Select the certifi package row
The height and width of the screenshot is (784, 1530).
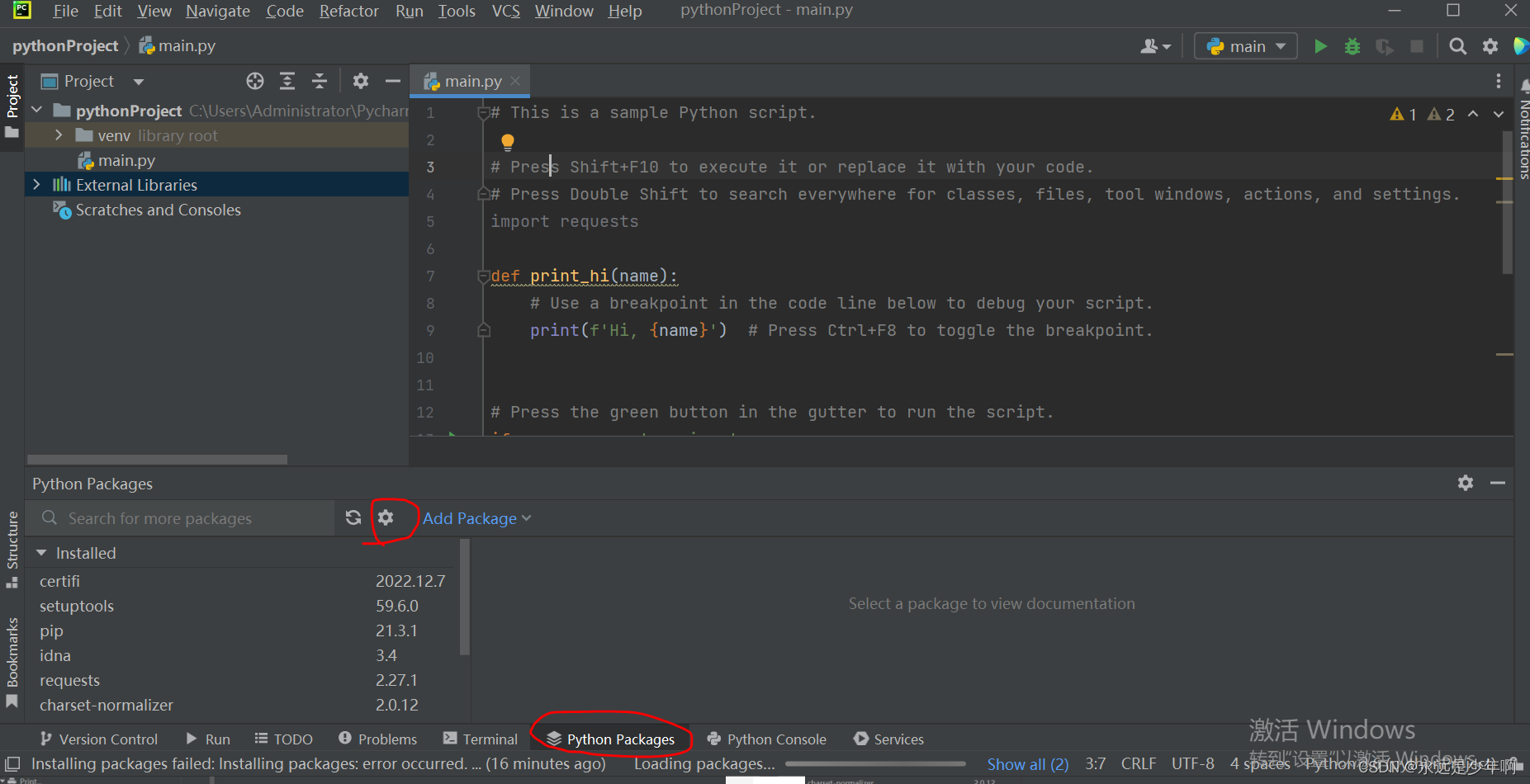[244, 581]
